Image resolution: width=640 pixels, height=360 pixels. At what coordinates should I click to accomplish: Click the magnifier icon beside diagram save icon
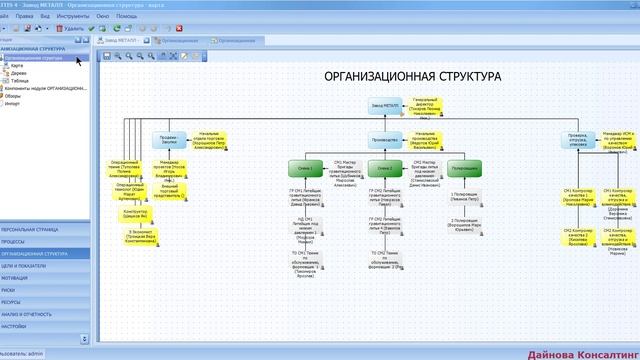click(x=118, y=56)
